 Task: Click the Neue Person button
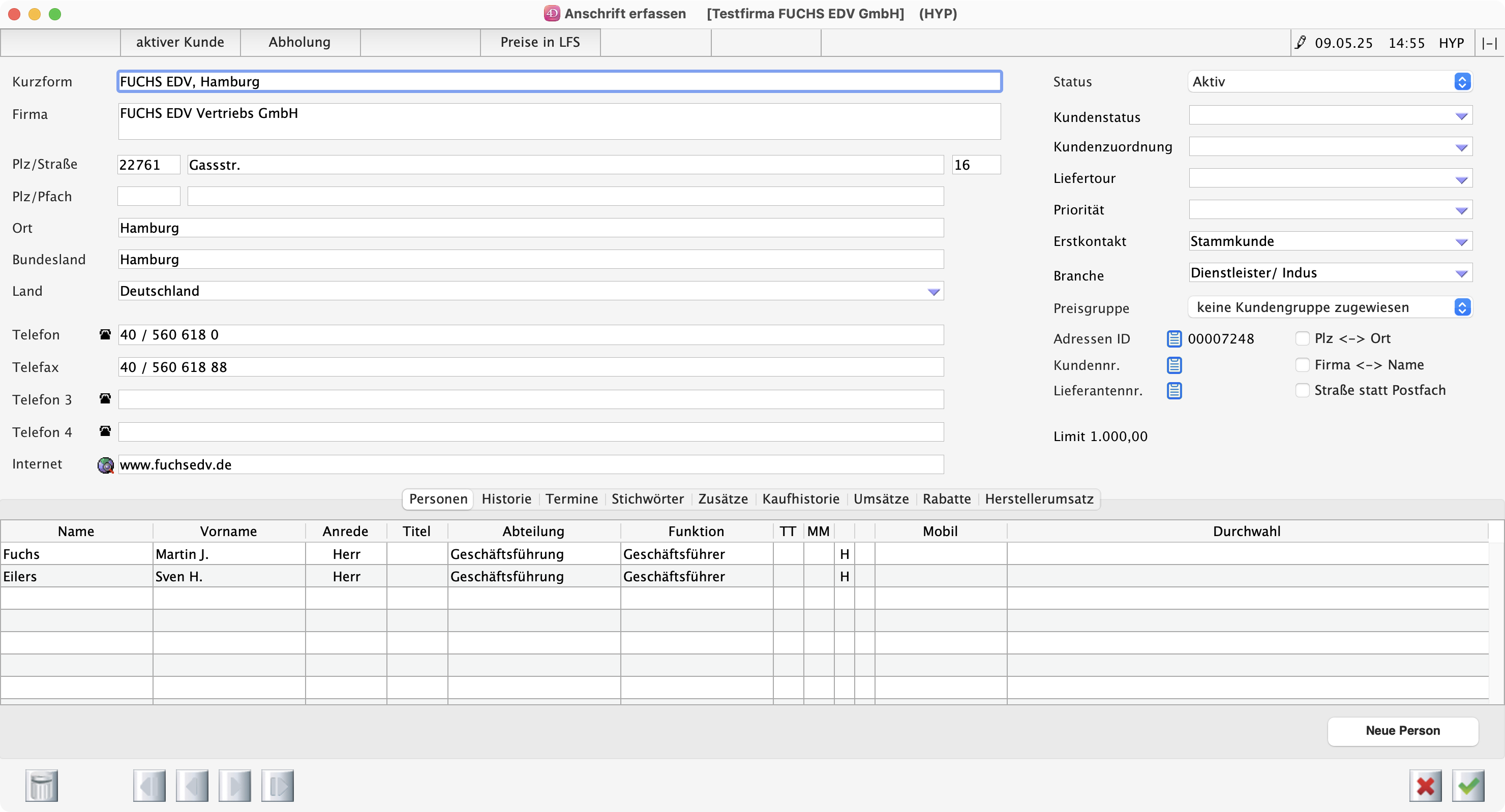[1402, 731]
